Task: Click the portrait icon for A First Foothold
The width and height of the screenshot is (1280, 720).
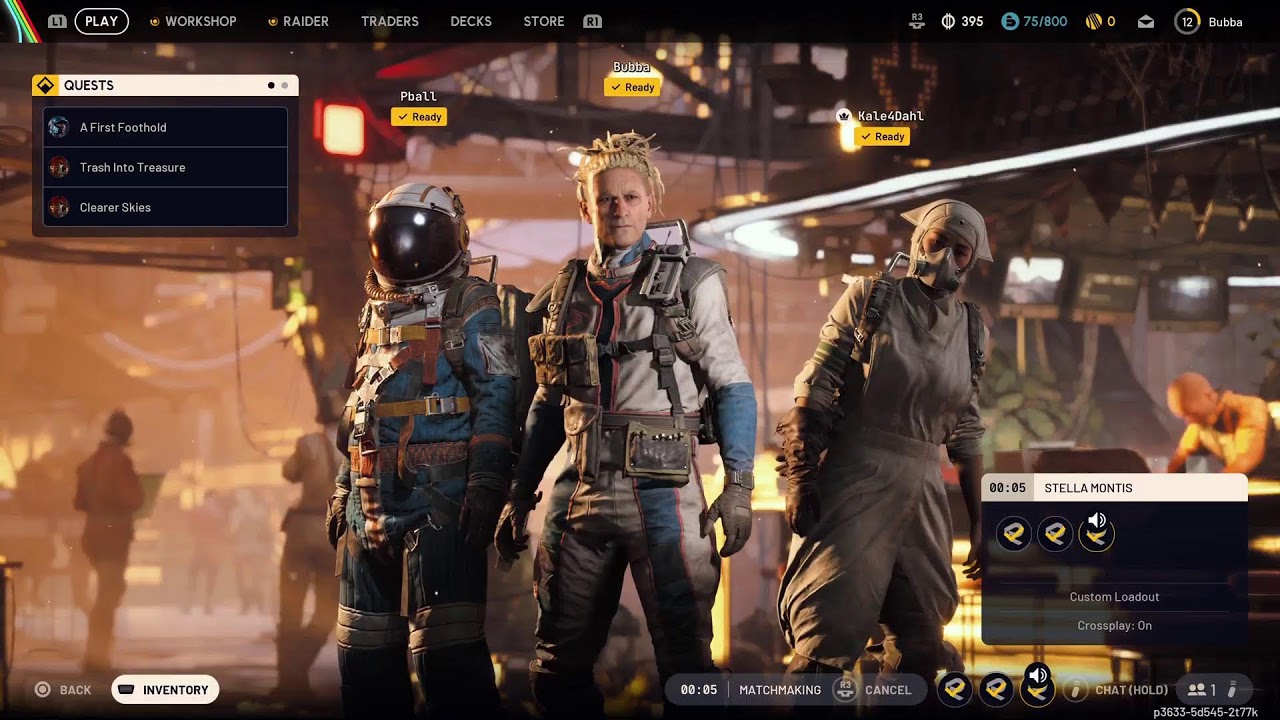Action: (x=59, y=127)
